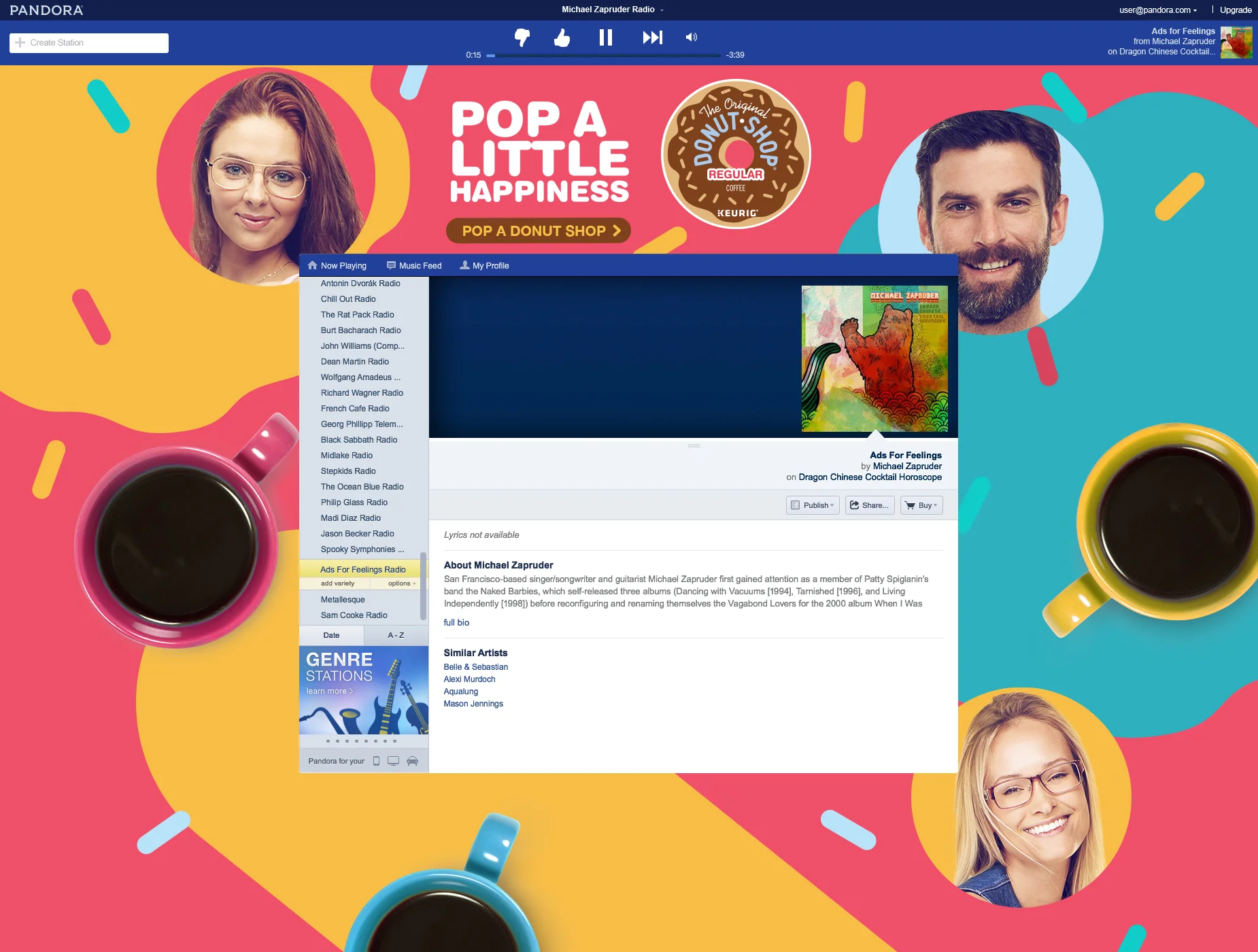Click the station list scrollbar

423,586
